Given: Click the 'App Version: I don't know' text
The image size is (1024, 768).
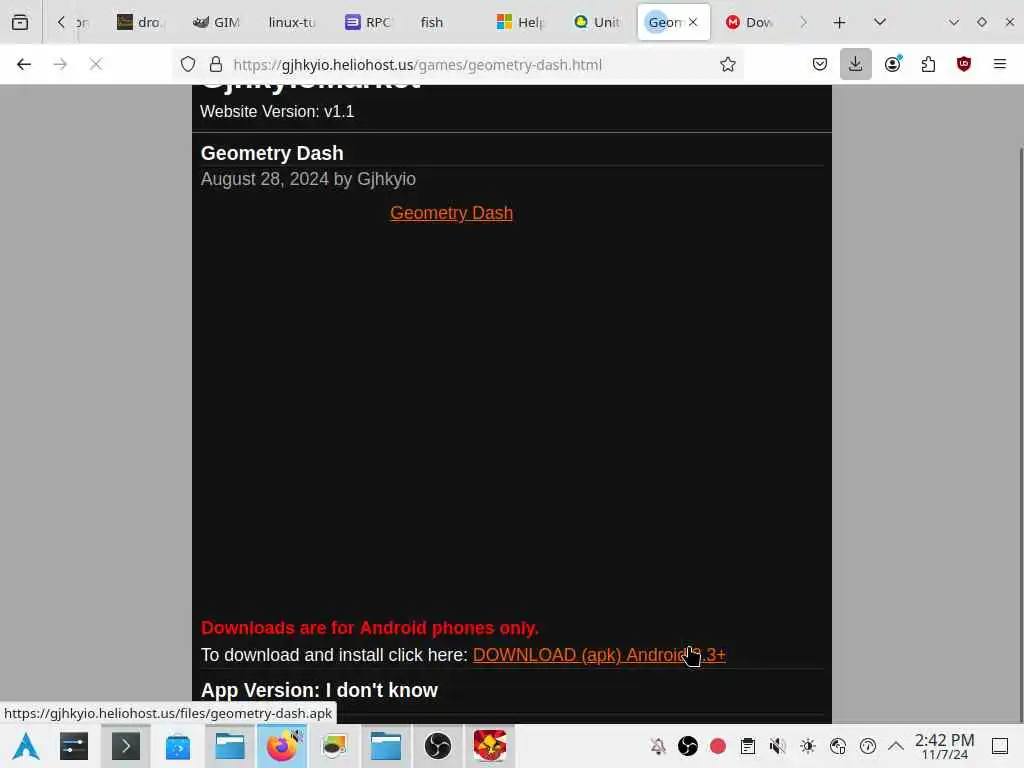Looking at the screenshot, I should pyautogui.click(x=319, y=690).
